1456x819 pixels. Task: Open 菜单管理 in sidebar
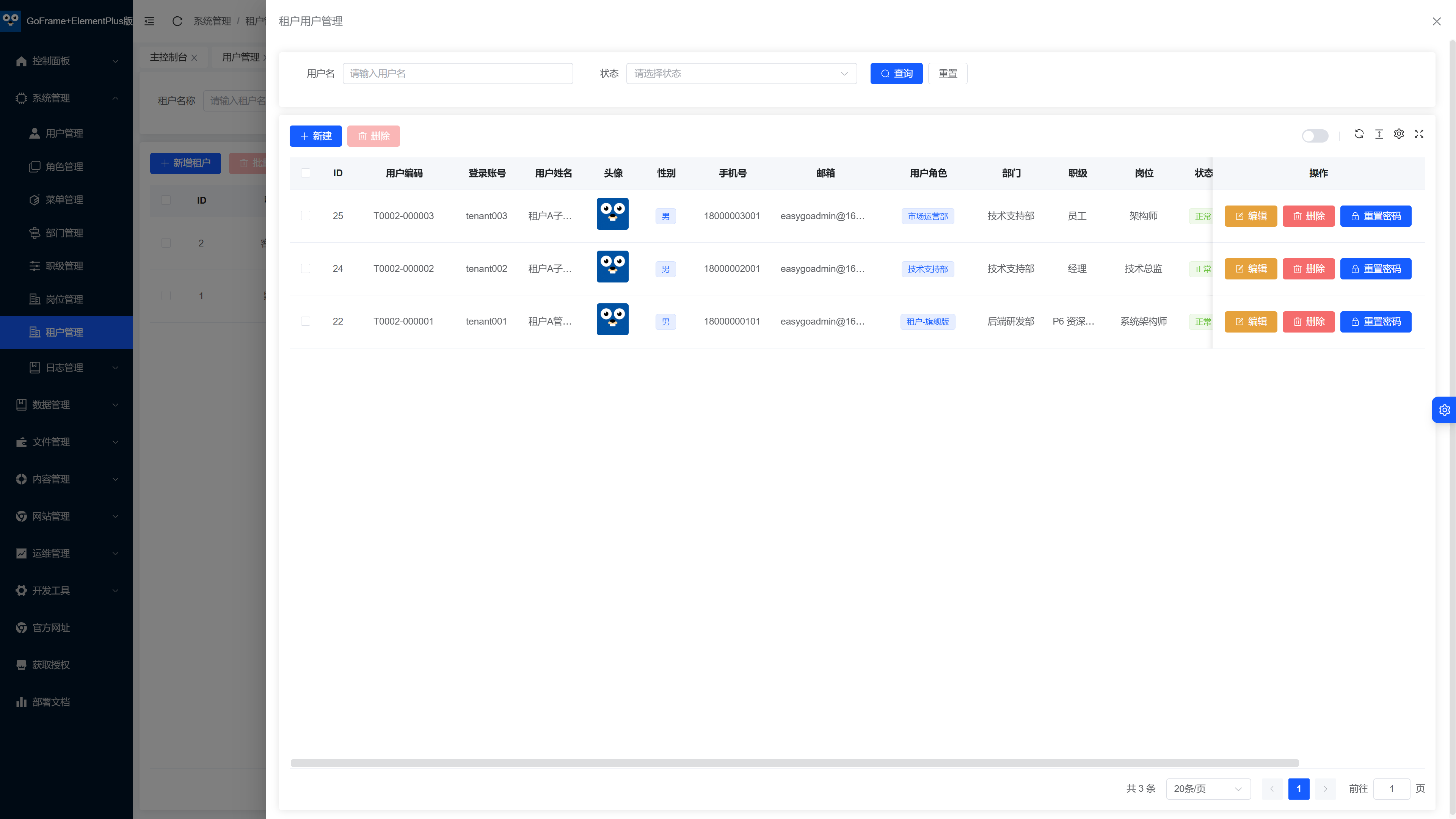(66, 199)
